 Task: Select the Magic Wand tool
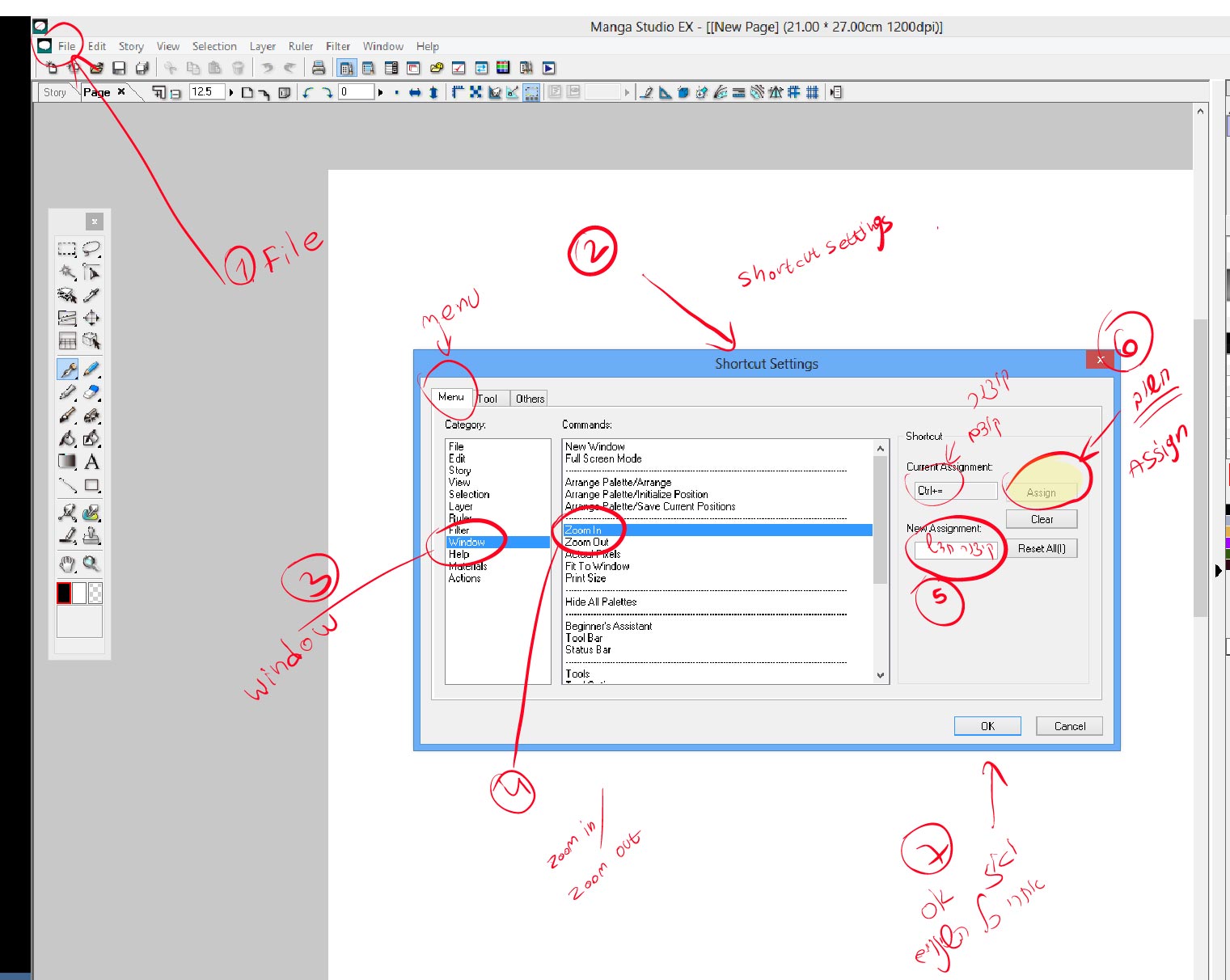(x=67, y=272)
